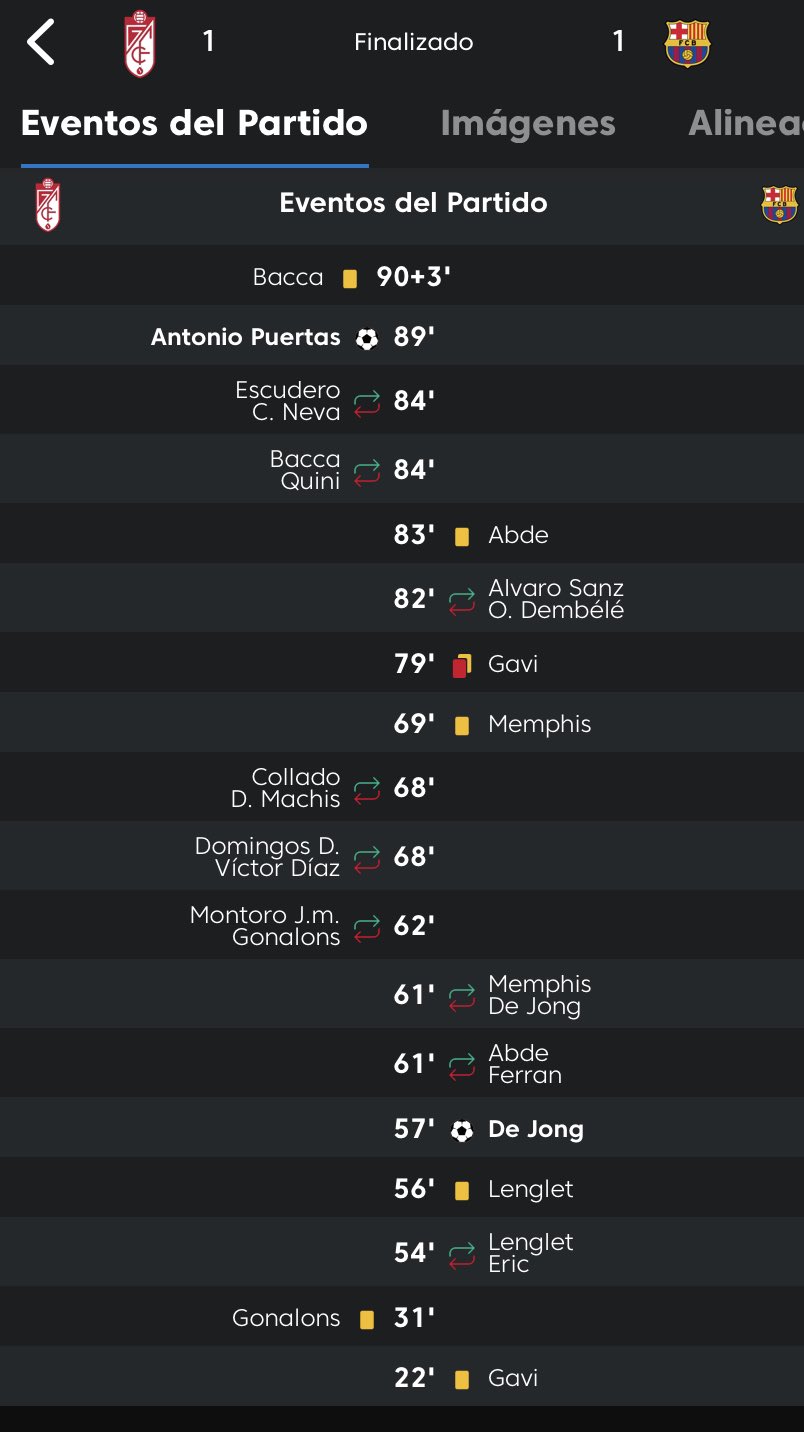Tap the Granada crest in the events header
Image resolution: width=804 pixels, height=1432 pixels.
(x=47, y=205)
